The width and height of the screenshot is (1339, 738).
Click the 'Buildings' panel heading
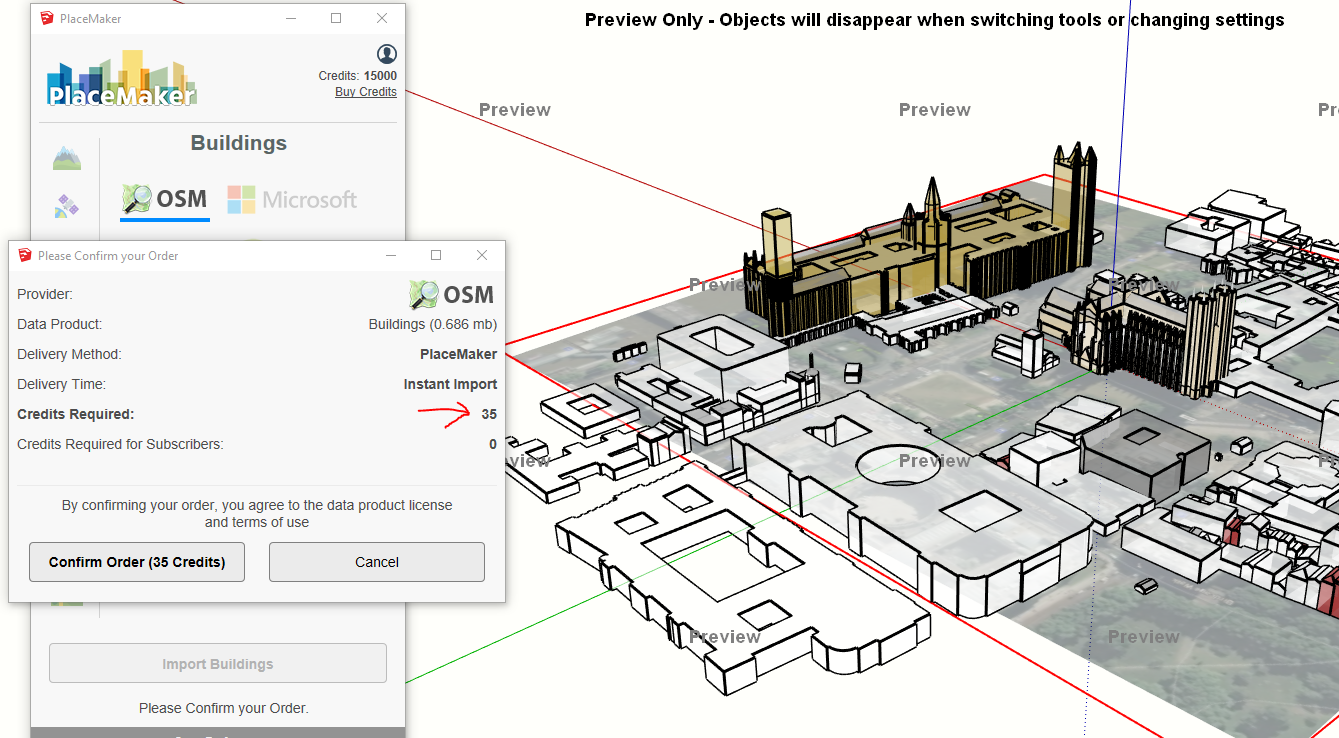click(x=239, y=143)
